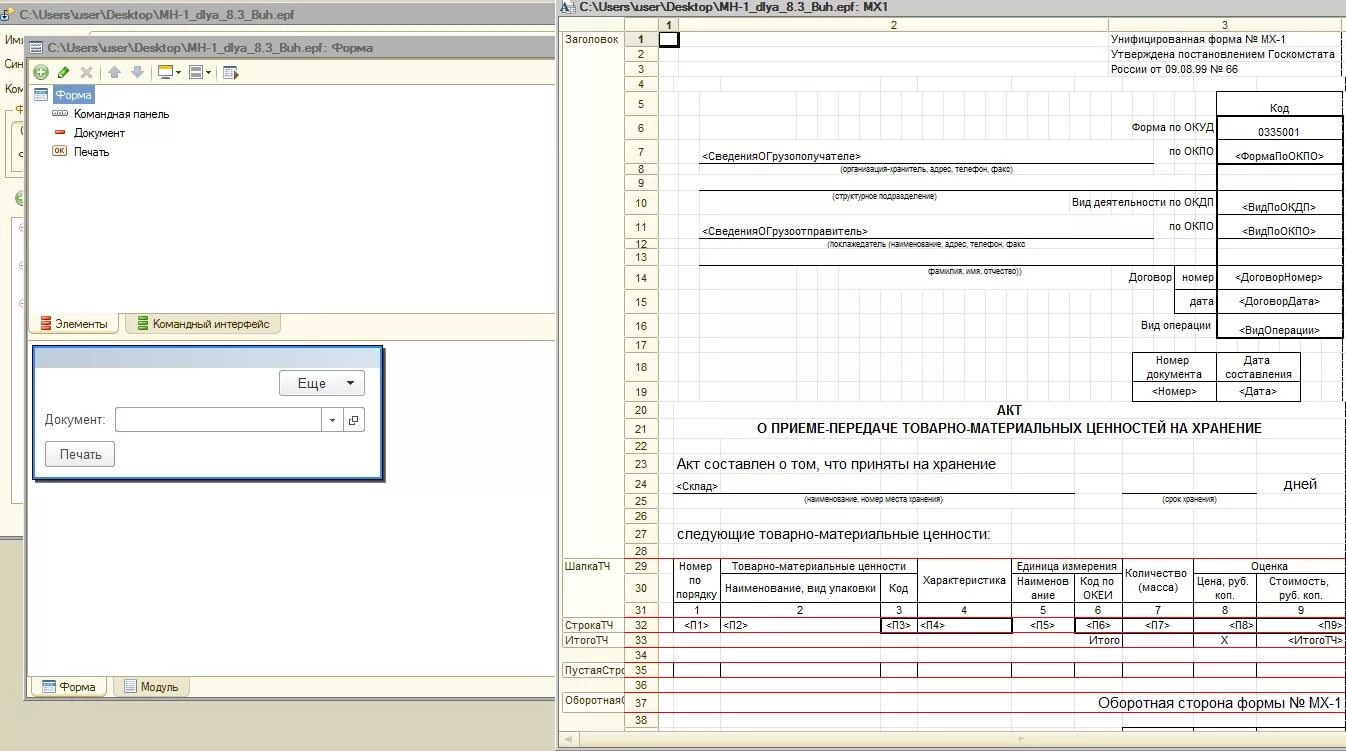Click the Форма window title bar

[290, 47]
